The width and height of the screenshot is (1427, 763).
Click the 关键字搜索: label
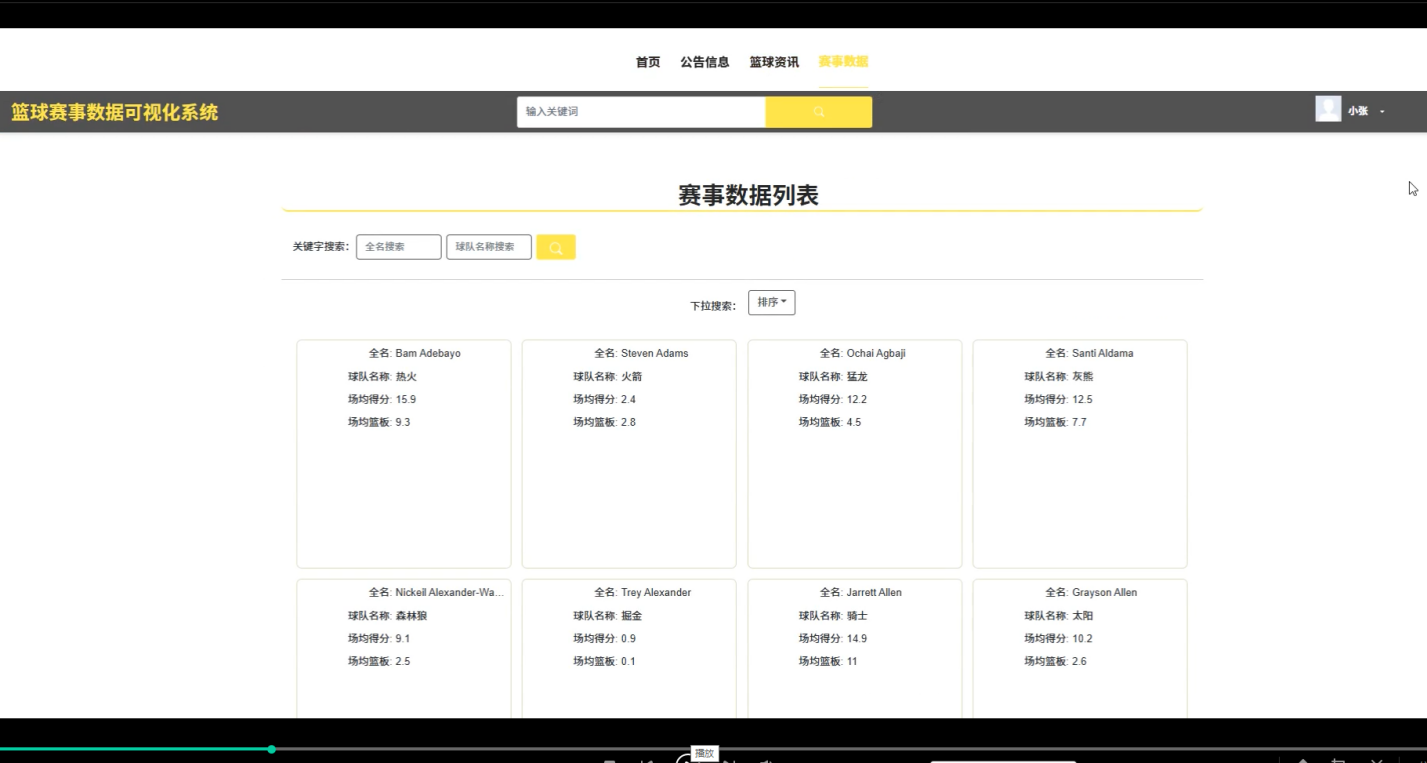coord(321,247)
